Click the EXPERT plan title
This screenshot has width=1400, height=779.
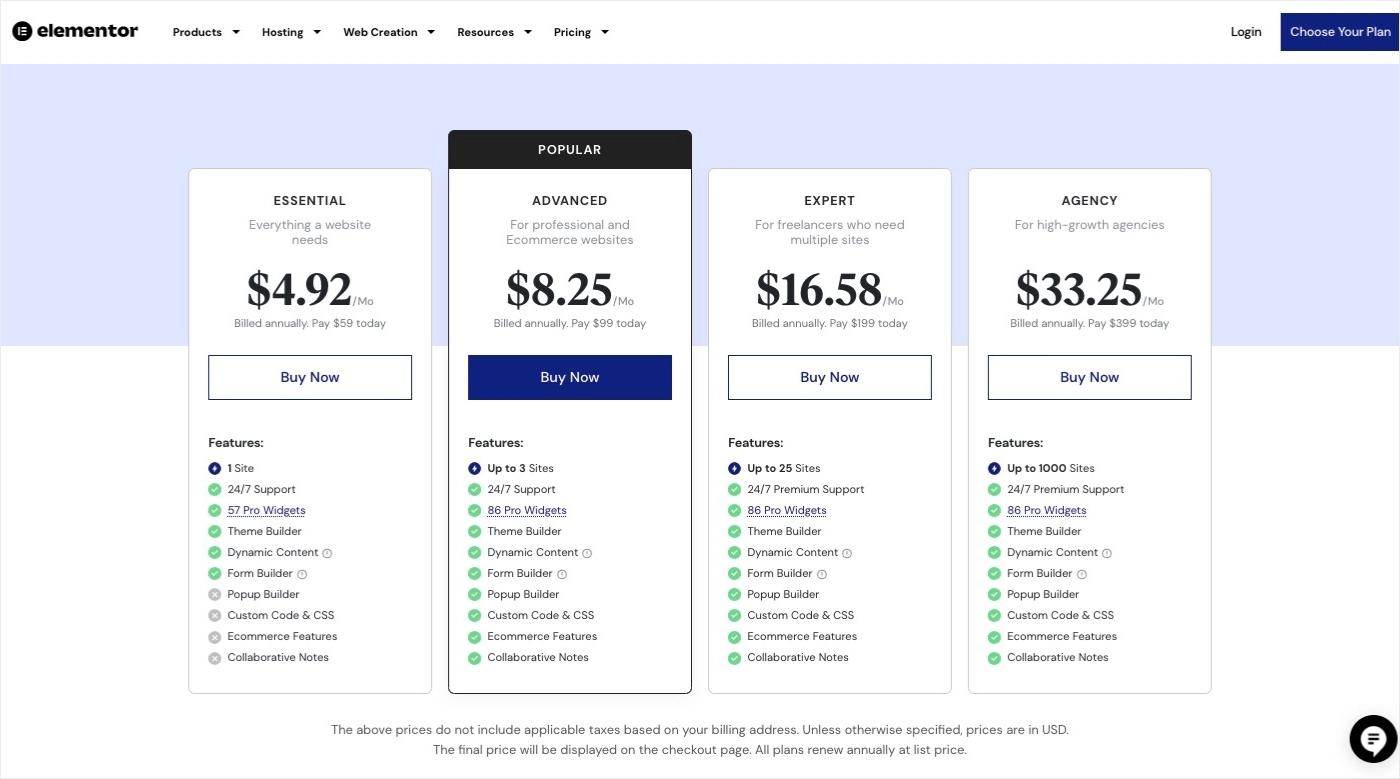(x=830, y=201)
